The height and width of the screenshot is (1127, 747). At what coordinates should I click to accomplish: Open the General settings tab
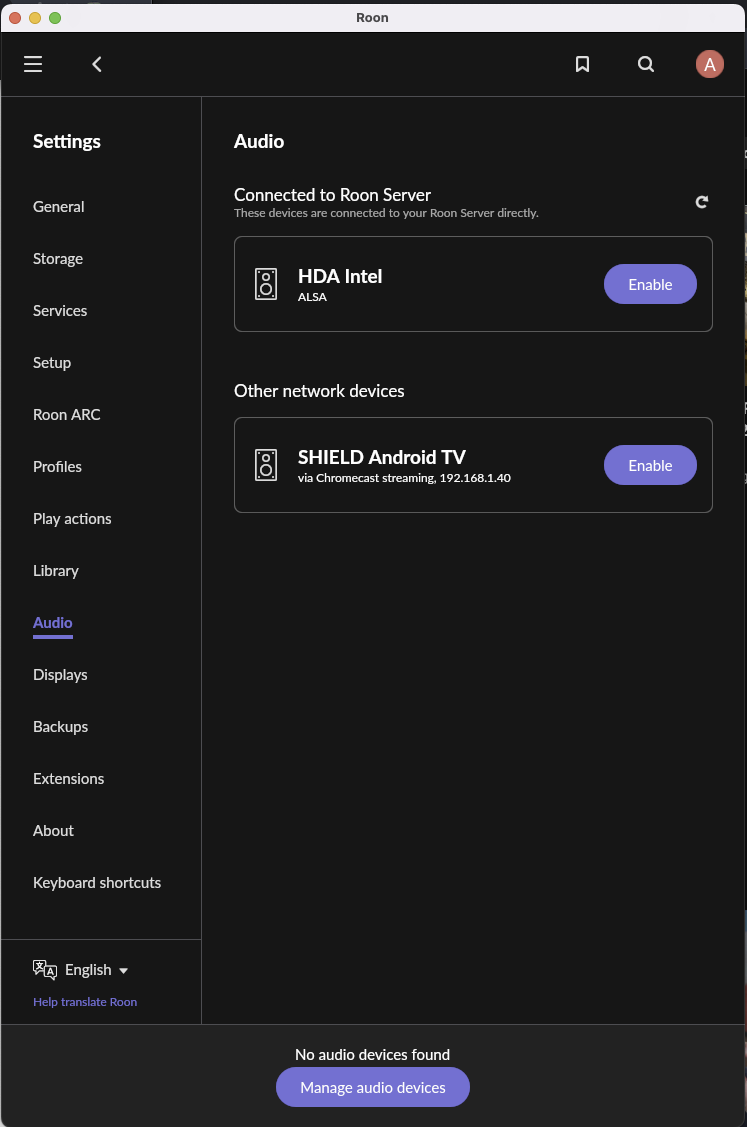point(58,207)
